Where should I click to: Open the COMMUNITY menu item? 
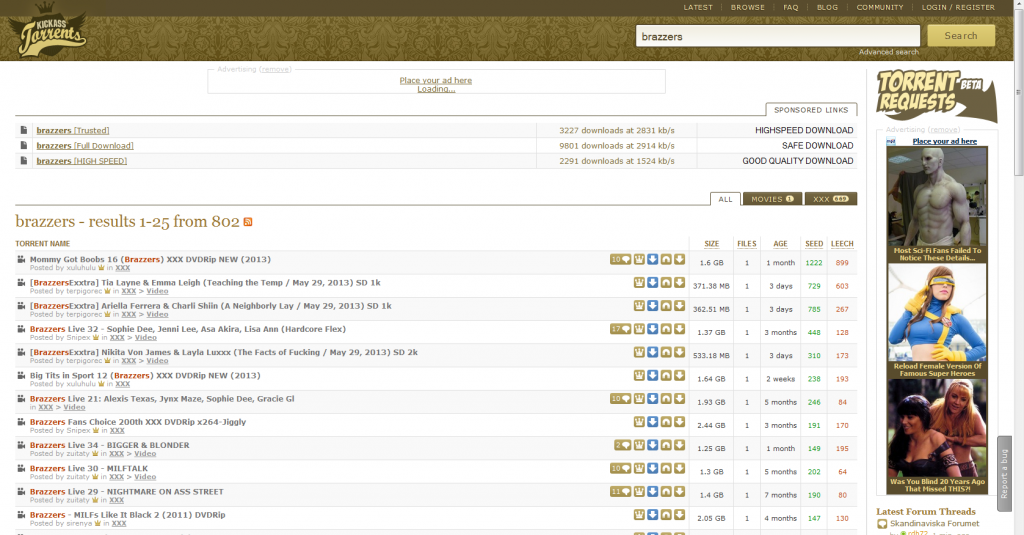click(x=880, y=7)
